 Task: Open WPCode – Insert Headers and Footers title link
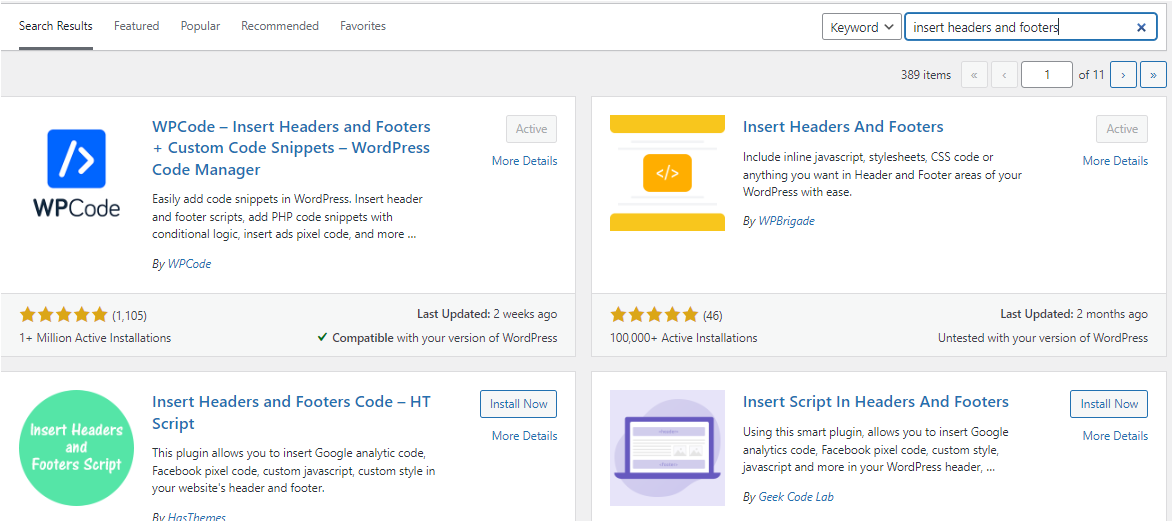(291, 148)
